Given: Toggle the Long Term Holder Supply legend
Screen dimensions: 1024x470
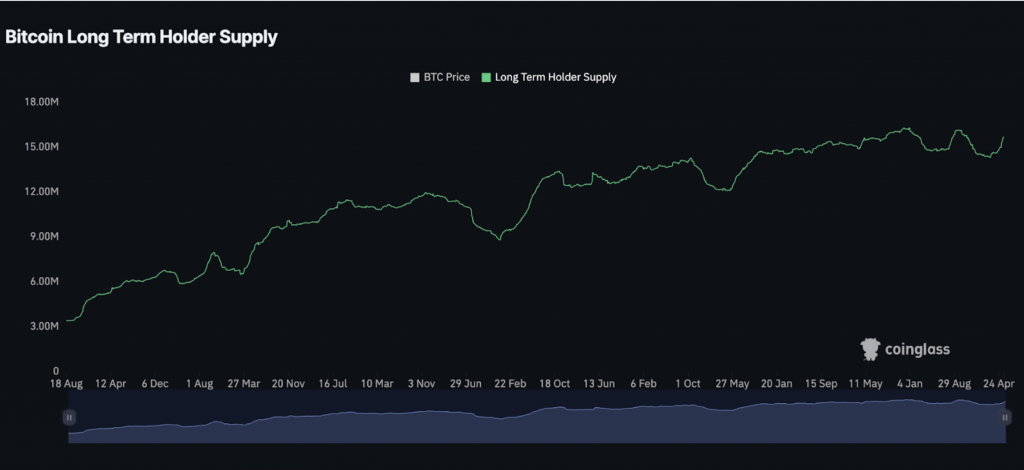Looking at the screenshot, I should [x=549, y=77].
